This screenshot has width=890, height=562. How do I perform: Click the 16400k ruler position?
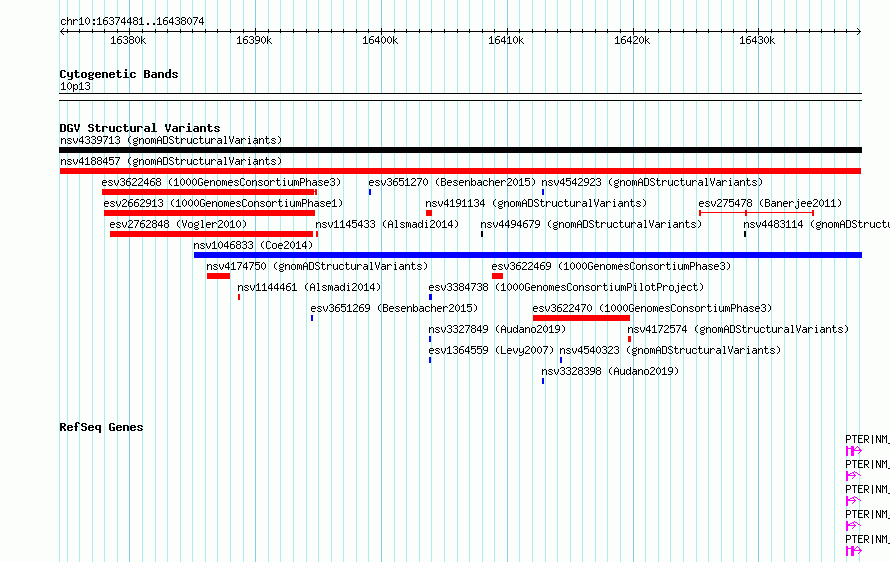[x=380, y=40]
